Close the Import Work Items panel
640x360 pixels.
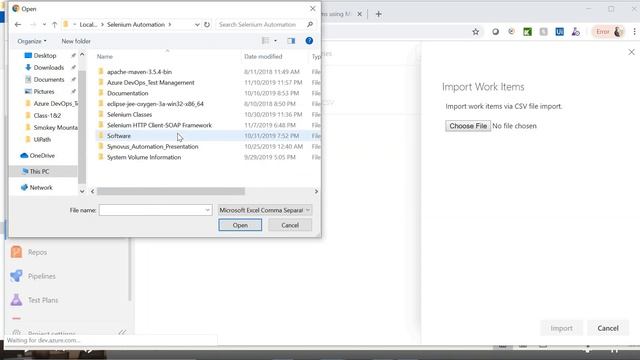point(631,52)
